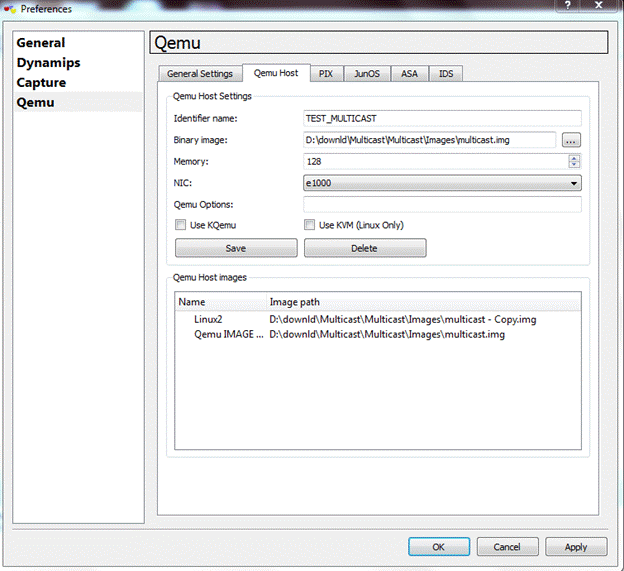Viewport: 624px width, 571px height.
Task: Enable the Use KQemu checkbox
Action: 181,225
